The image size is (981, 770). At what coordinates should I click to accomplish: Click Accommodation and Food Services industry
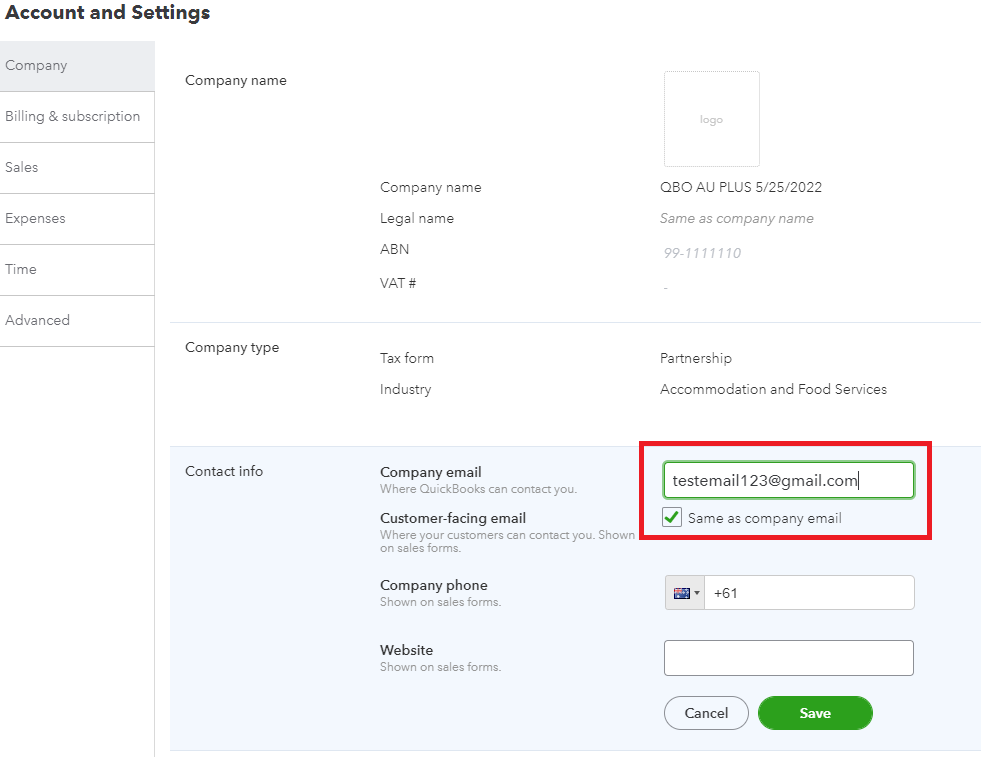pos(773,389)
